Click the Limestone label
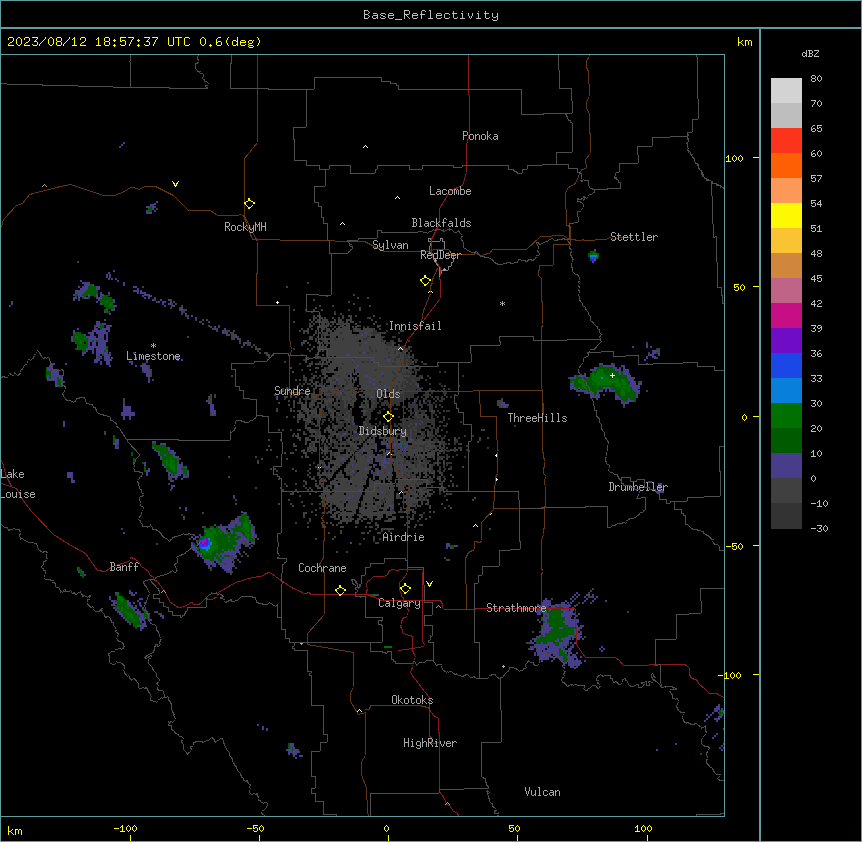The height and width of the screenshot is (842, 862). click(x=153, y=356)
